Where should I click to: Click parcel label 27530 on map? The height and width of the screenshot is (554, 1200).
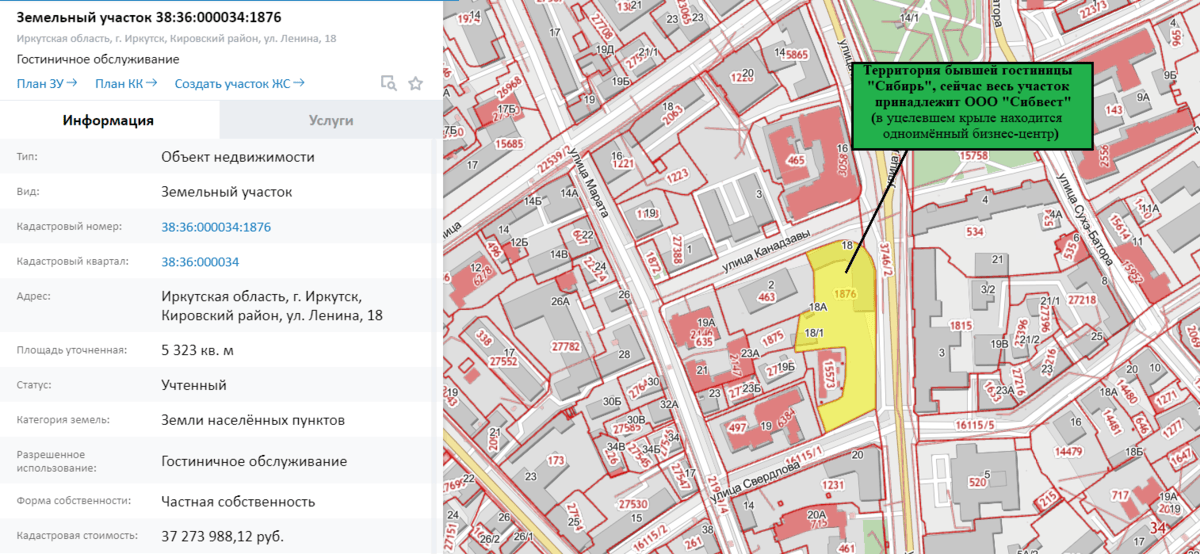click(x=633, y=503)
